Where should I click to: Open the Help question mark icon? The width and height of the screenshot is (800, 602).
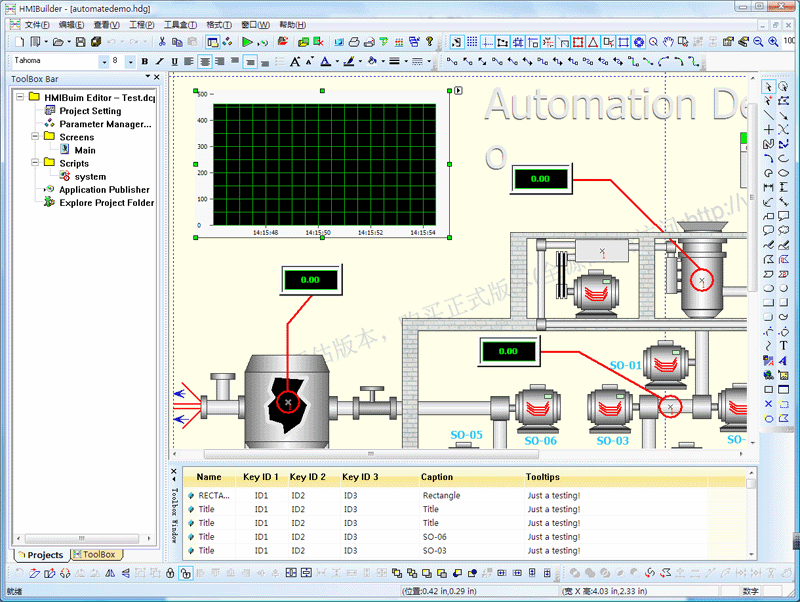coord(431,42)
